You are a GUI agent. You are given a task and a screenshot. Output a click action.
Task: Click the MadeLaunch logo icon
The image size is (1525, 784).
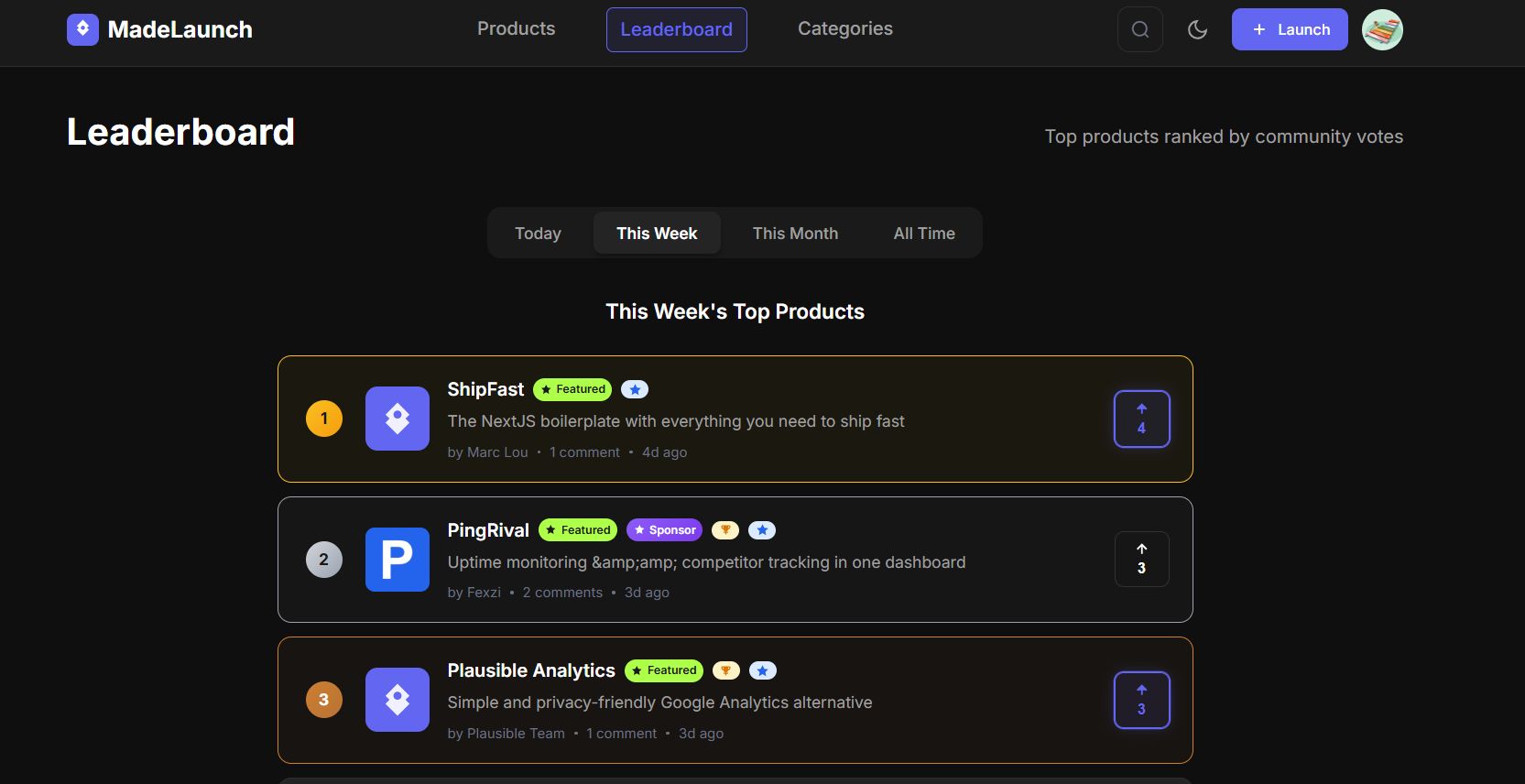pyautogui.click(x=82, y=29)
